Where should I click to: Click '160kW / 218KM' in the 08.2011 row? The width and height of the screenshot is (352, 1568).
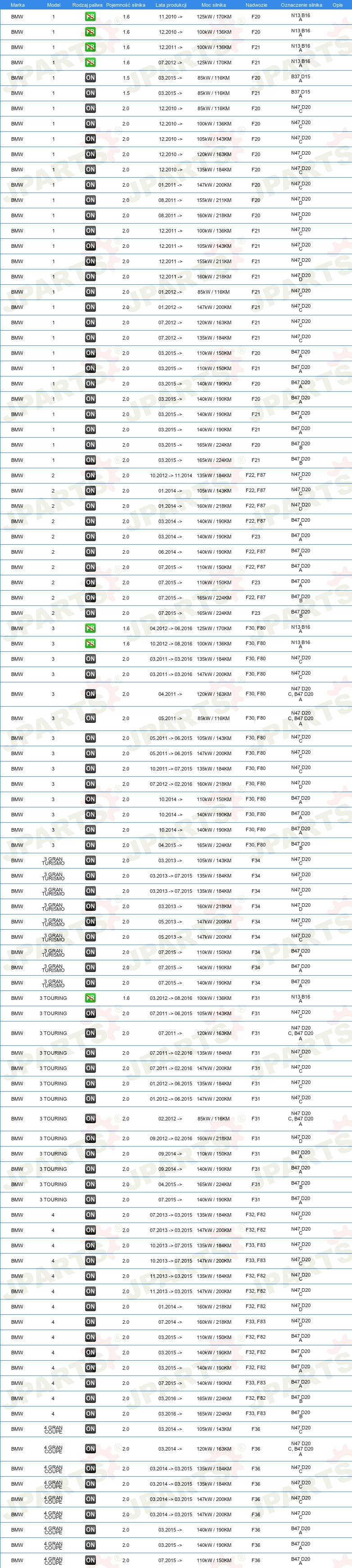coord(214,215)
